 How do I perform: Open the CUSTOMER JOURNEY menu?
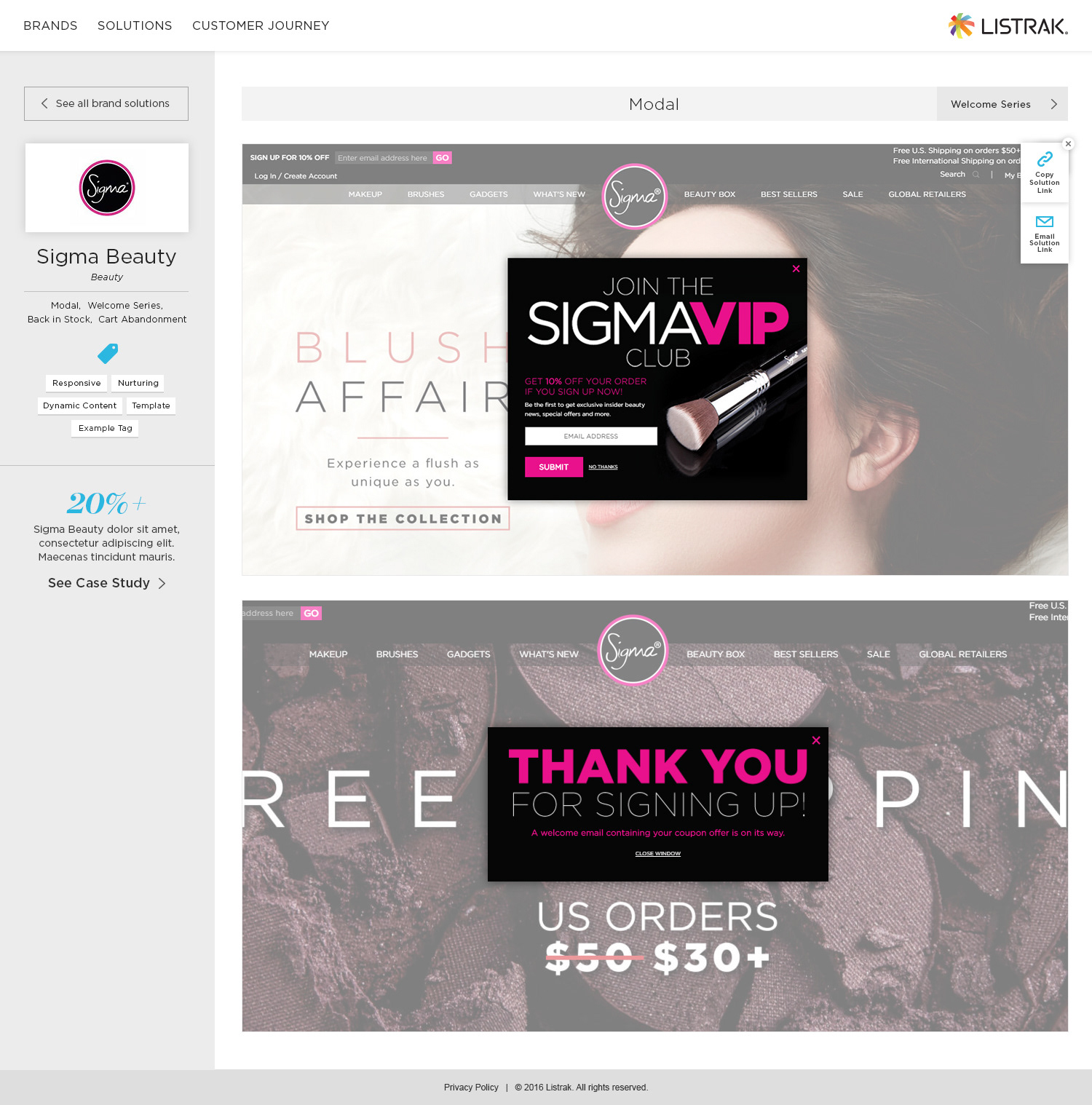(261, 25)
